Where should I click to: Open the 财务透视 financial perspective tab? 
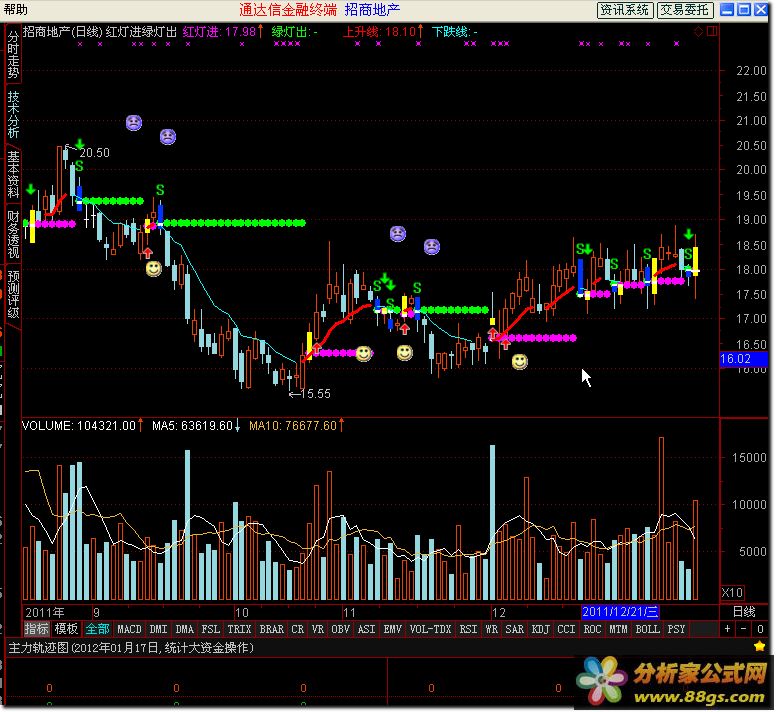tap(13, 234)
